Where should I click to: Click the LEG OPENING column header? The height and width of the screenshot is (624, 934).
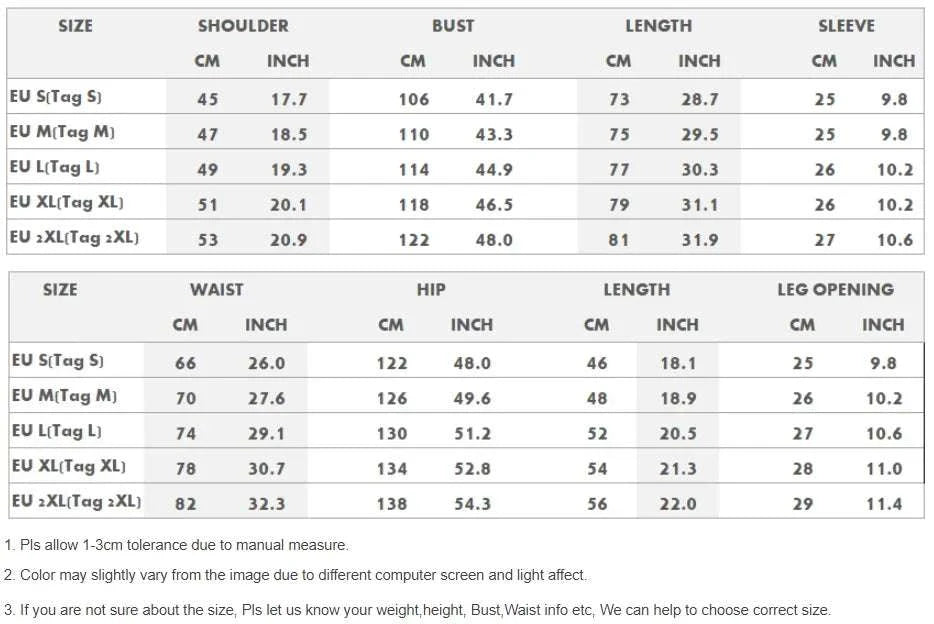point(835,290)
